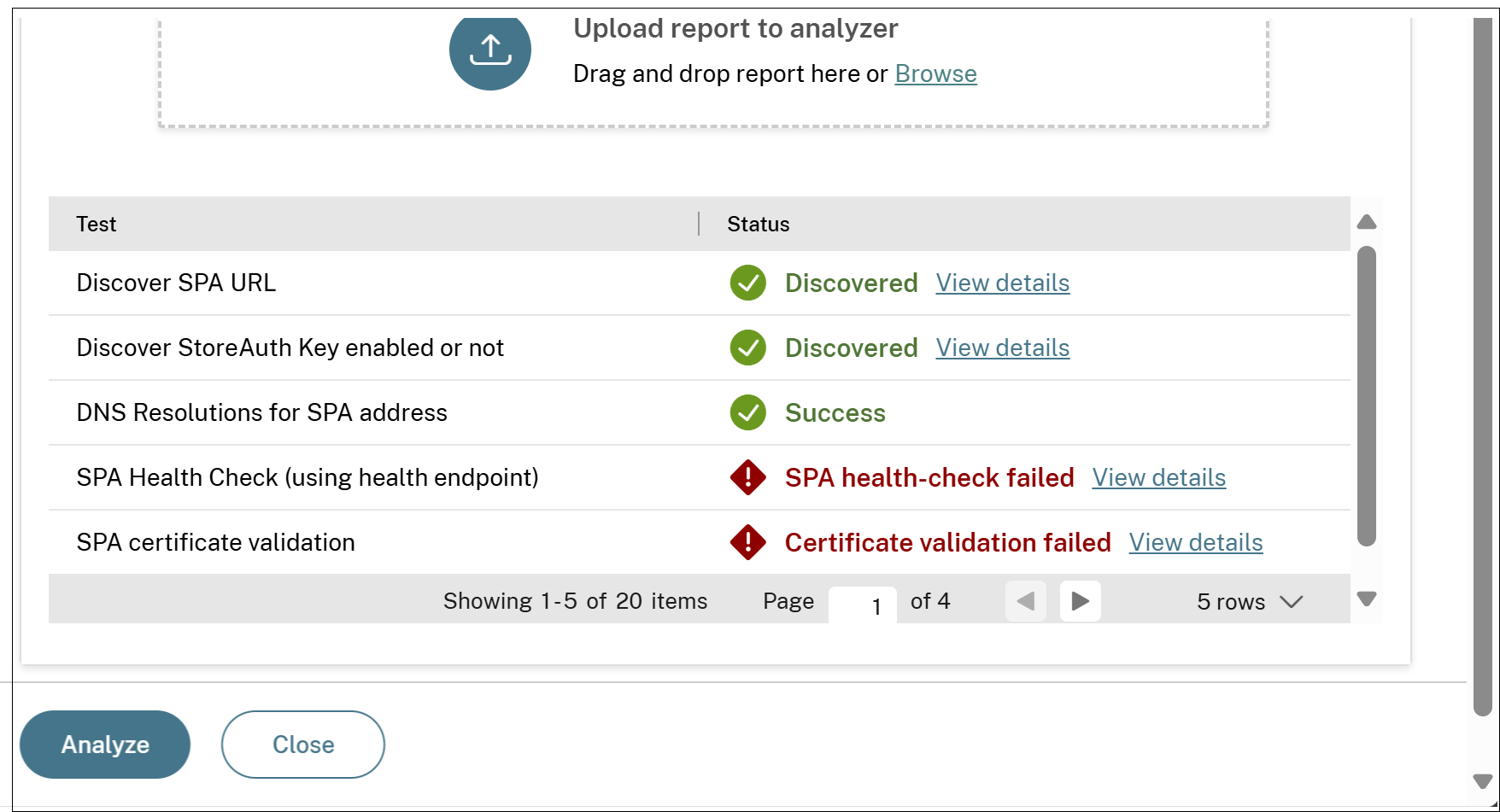Screen dimensions: 1500x812
Task: Click 'SPA health-check failed' status text
Action: pos(929,477)
